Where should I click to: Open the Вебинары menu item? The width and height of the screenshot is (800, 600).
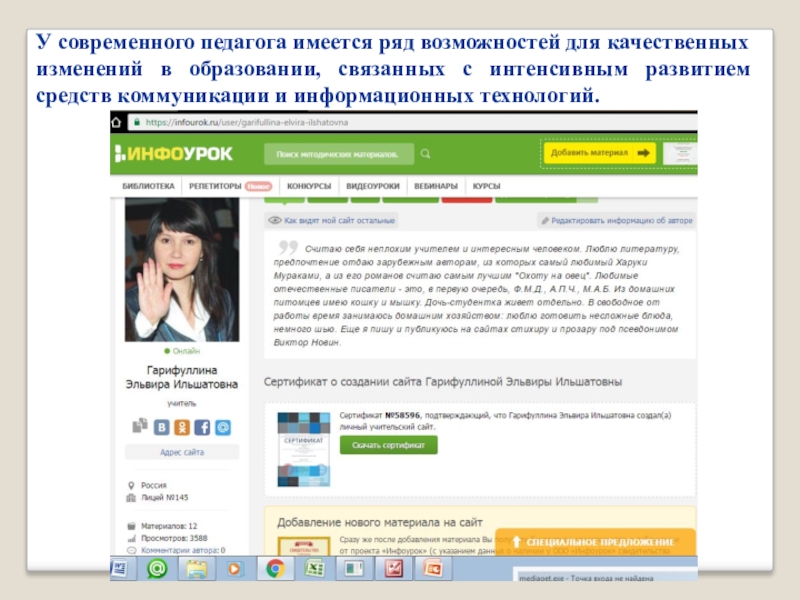(436, 186)
